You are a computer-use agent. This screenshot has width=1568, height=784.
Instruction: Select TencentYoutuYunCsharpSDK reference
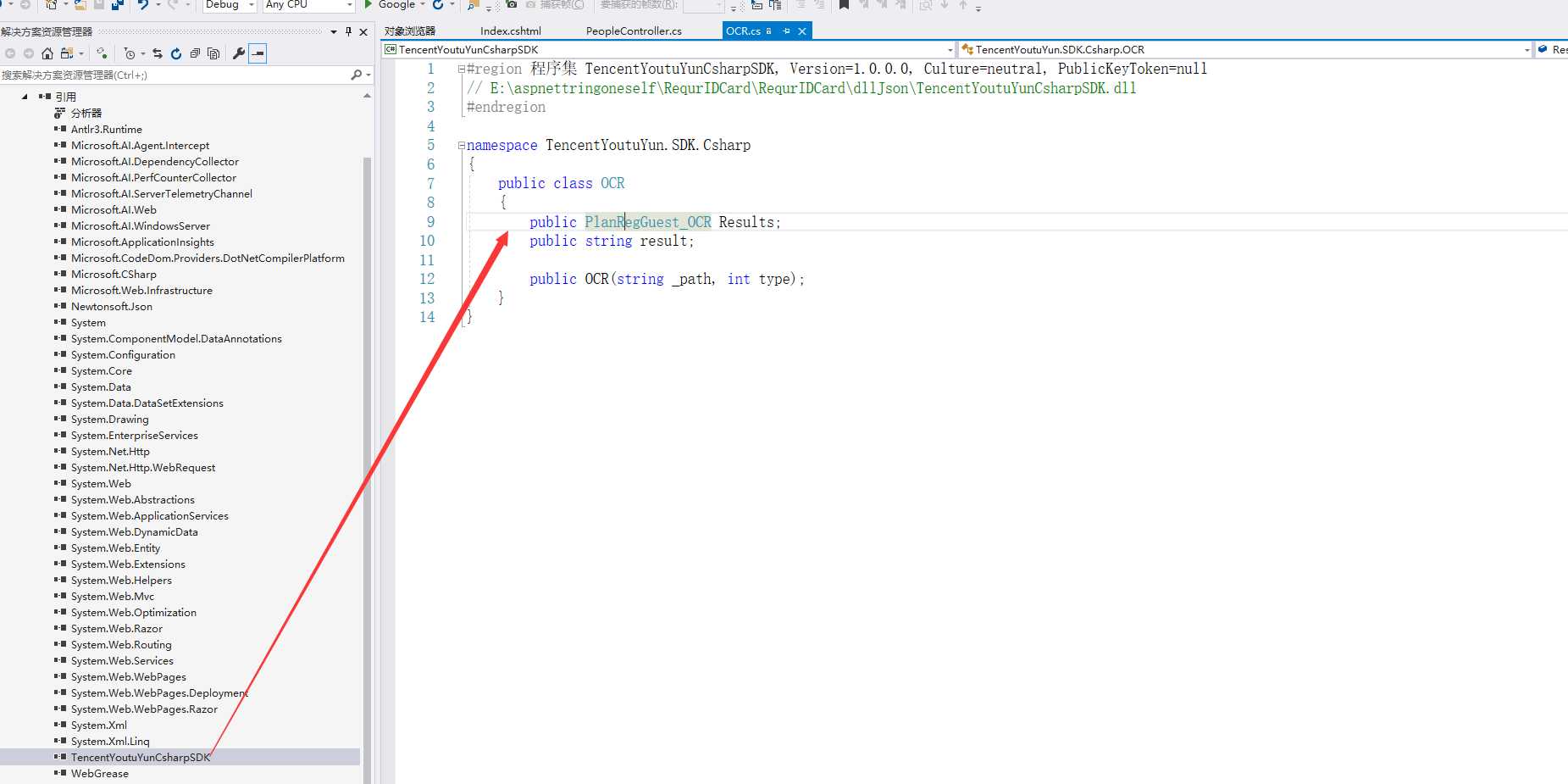[x=140, y=757]
